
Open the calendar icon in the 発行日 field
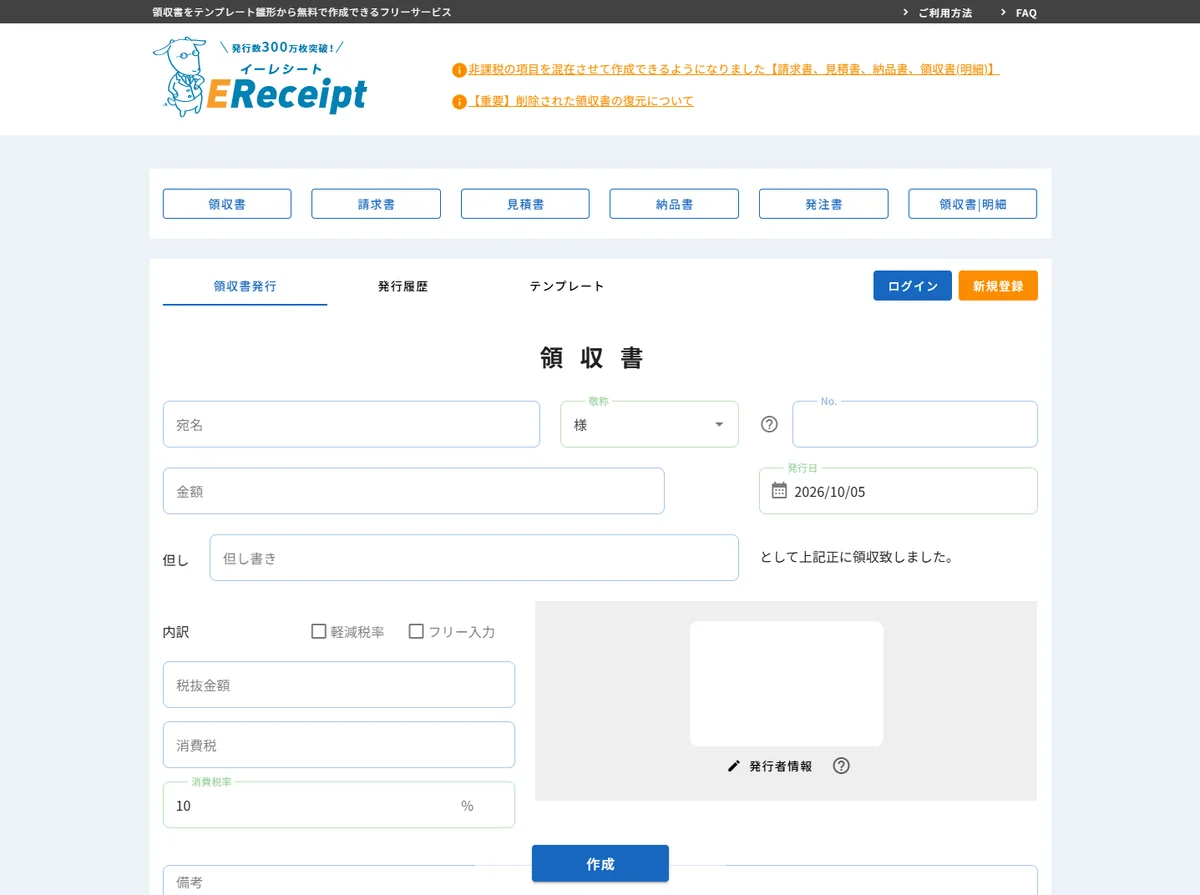(x=779, y=491)
